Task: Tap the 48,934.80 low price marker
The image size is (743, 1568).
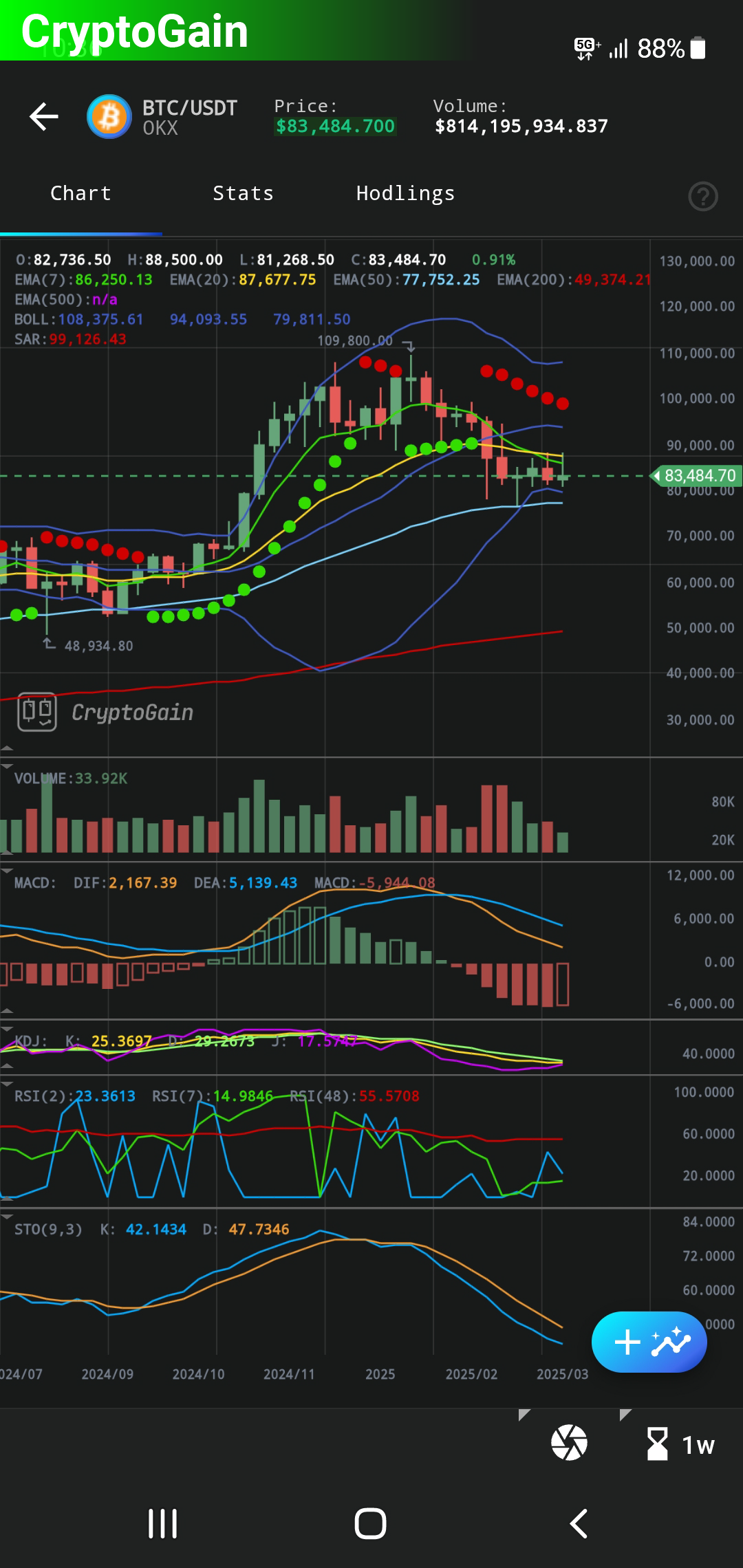Action: click(x=98, y=646)
